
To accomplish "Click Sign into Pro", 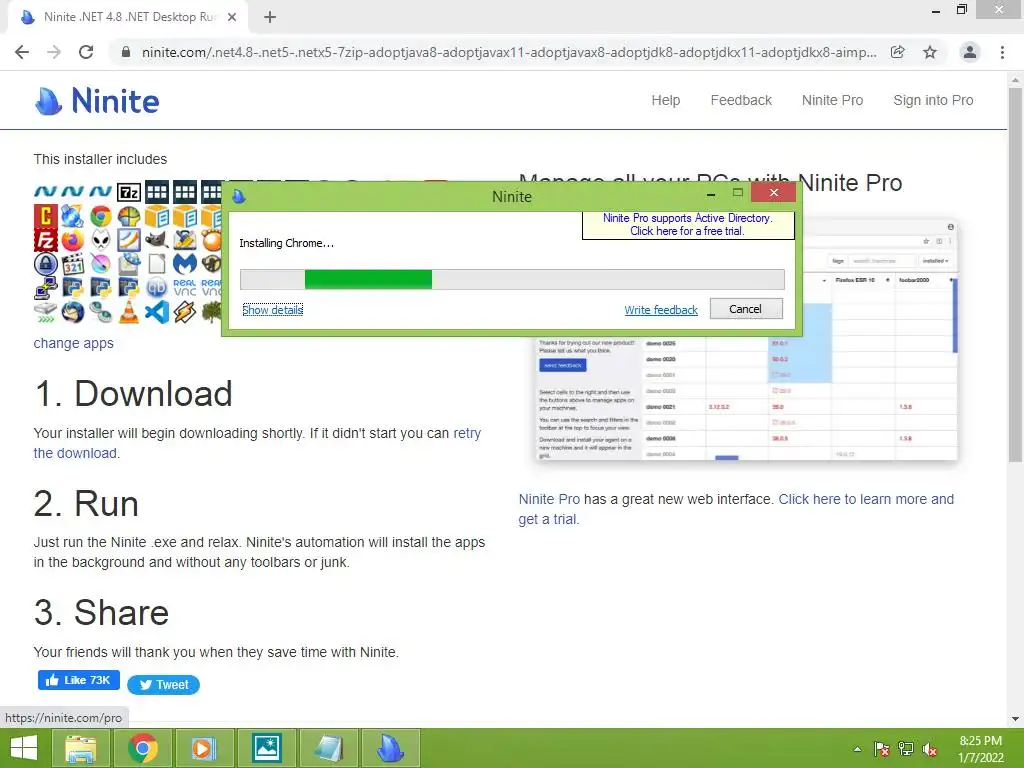I will (933, 101).
